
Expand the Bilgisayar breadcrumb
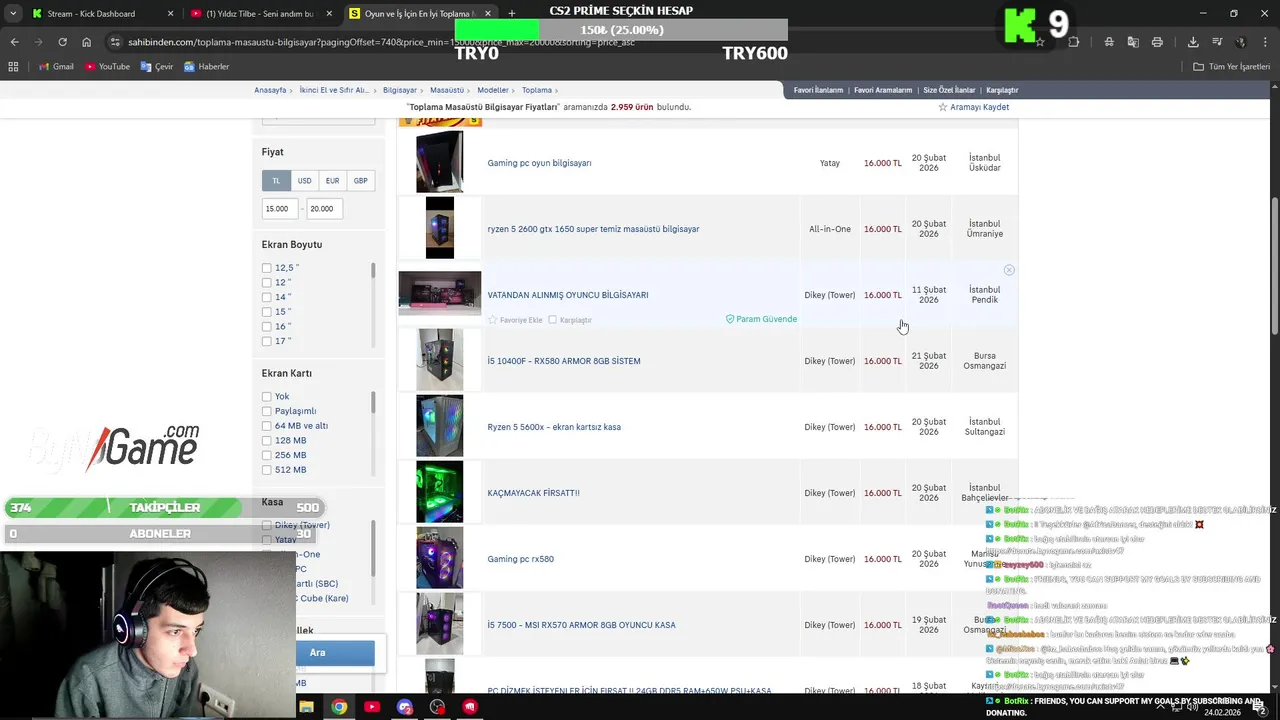[400, 90]
